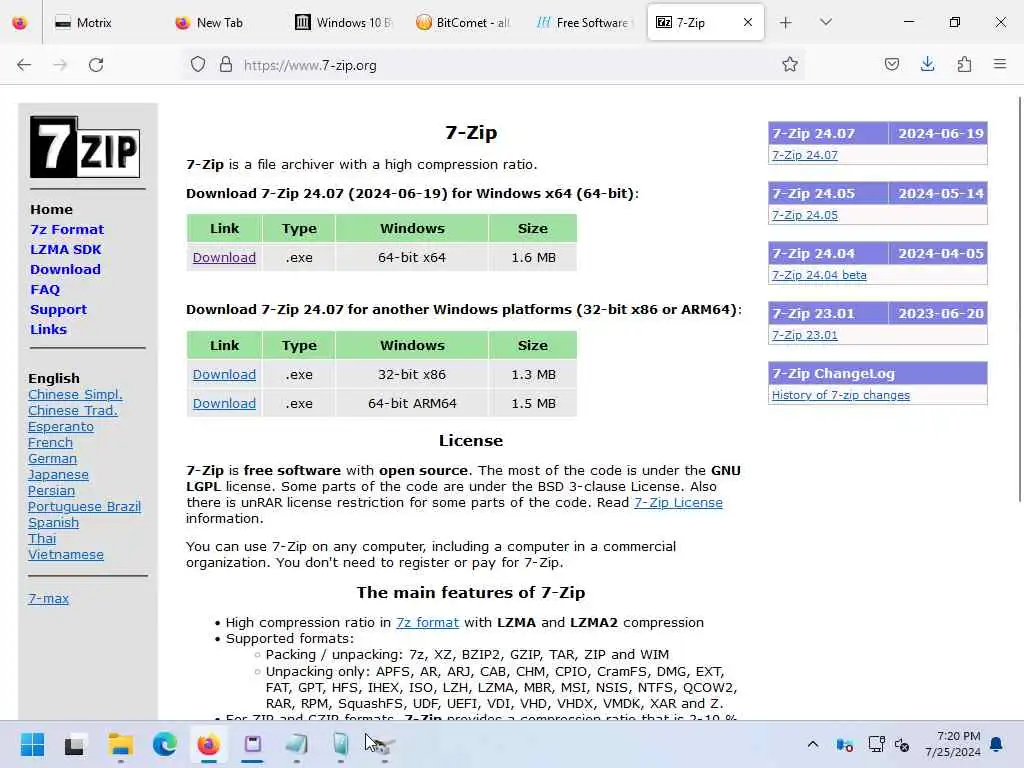Click the 7-Zip logo image
Image resolution: width=1024 pixels, height=768 pixels.
click(x=85, y=147)
